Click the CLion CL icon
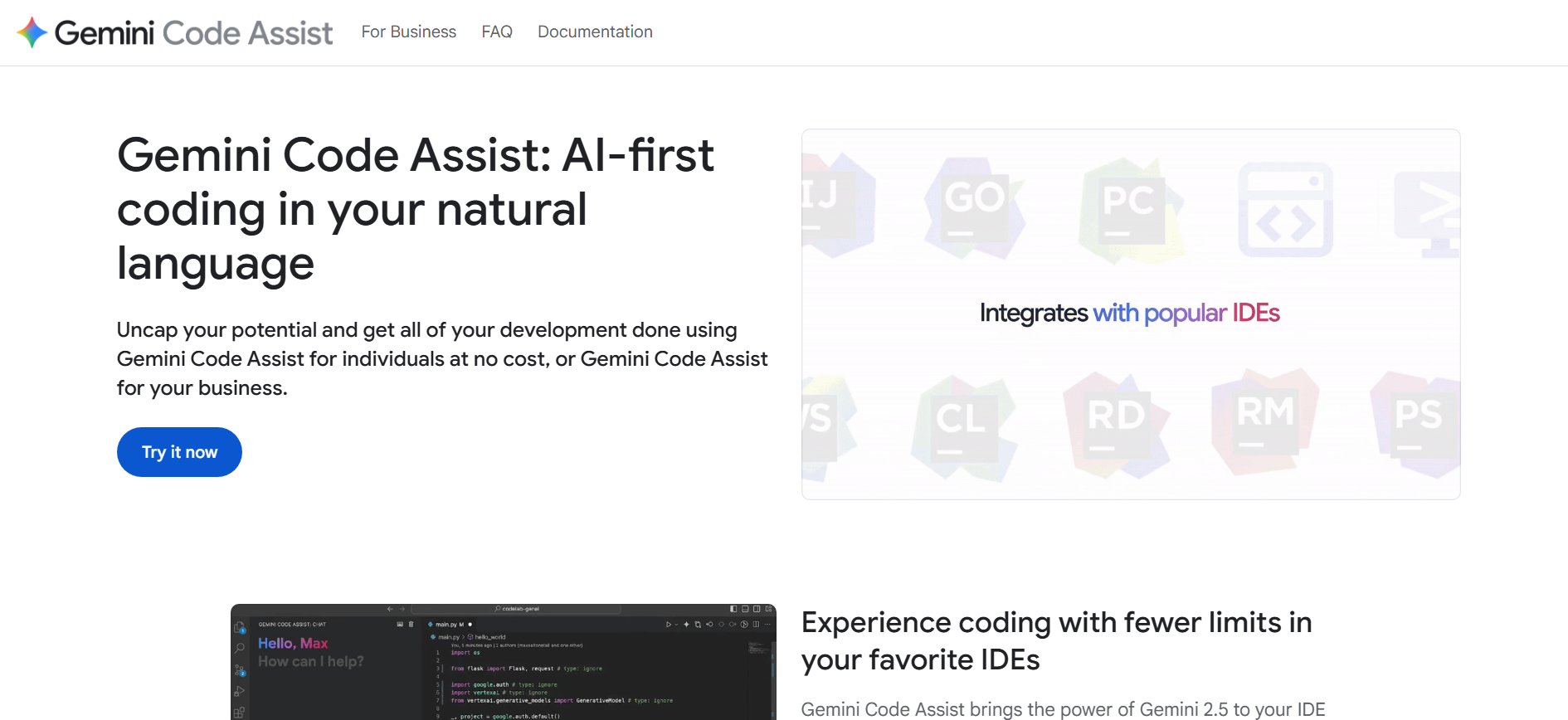The width and height of the screenshot is (1568, 720). point(962,427)
